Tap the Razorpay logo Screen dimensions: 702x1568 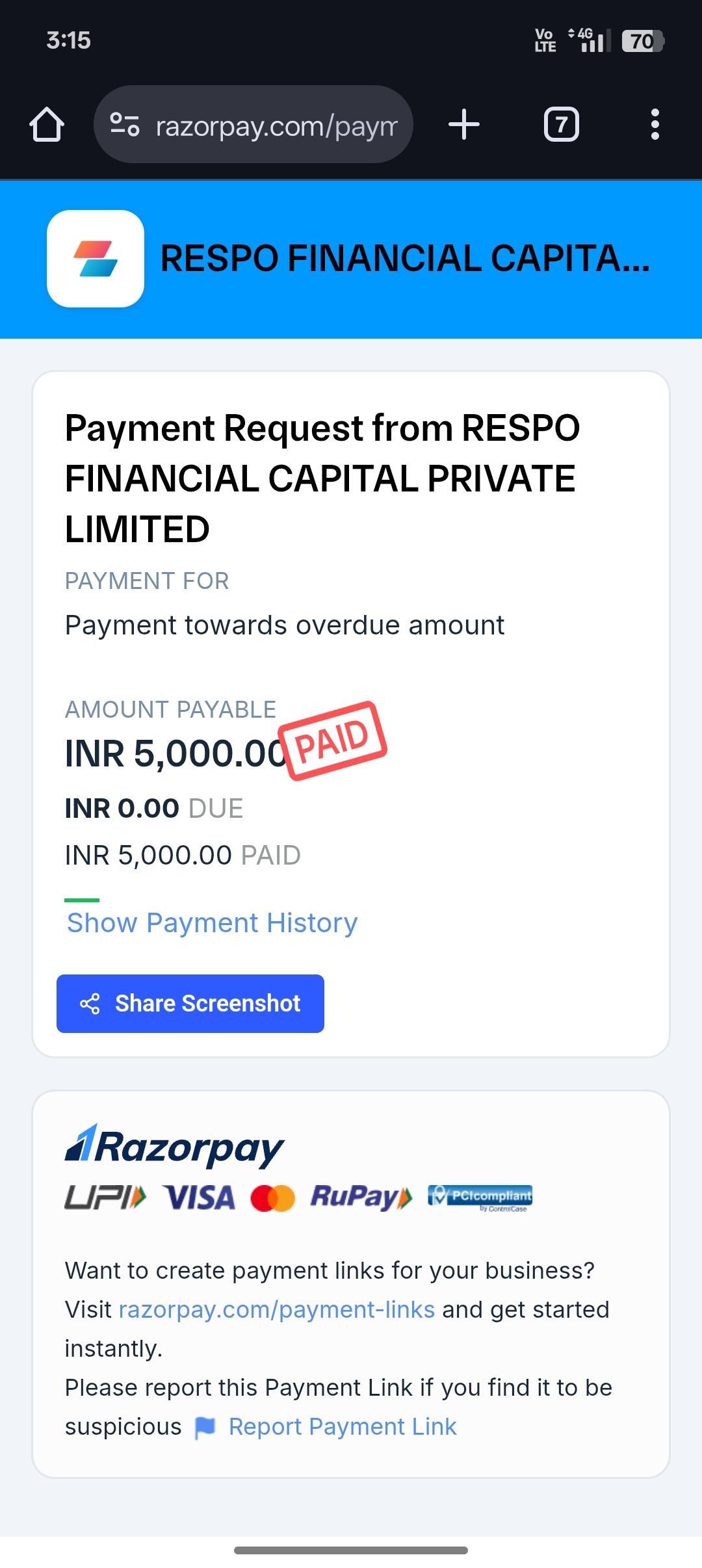(x=174, y=1146)
